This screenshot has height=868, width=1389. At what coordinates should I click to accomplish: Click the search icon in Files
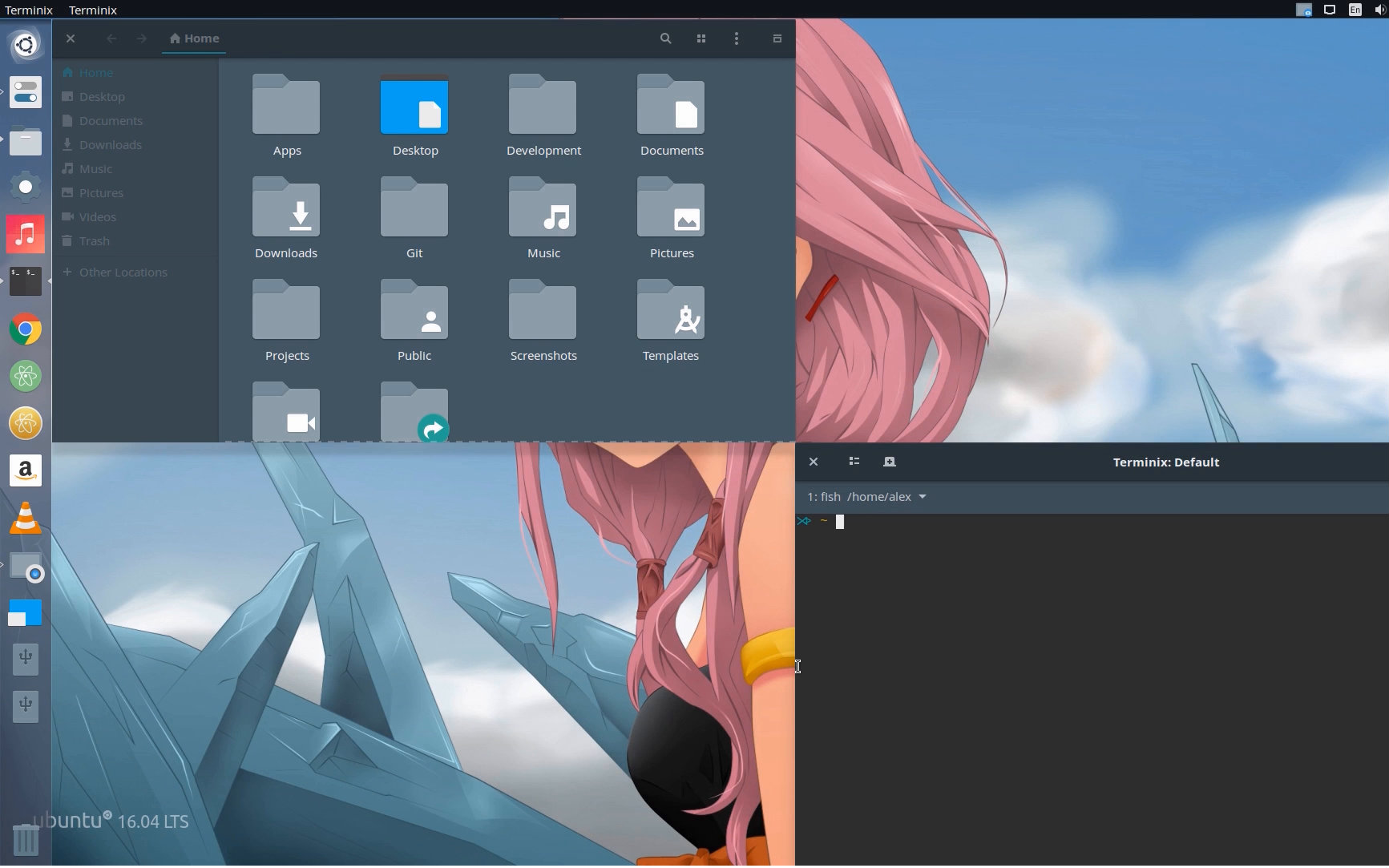pos(665,38)
